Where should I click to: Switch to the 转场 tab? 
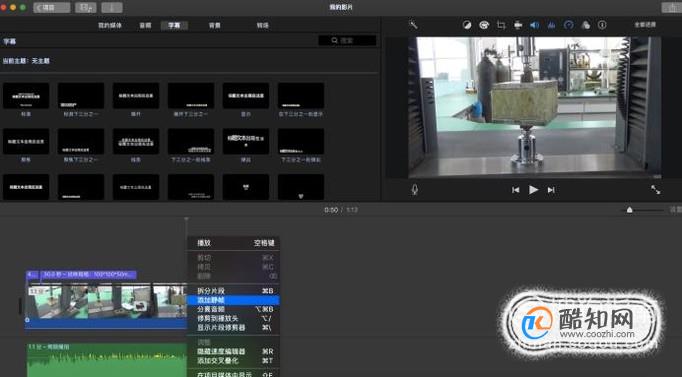[x=262, y=25]
